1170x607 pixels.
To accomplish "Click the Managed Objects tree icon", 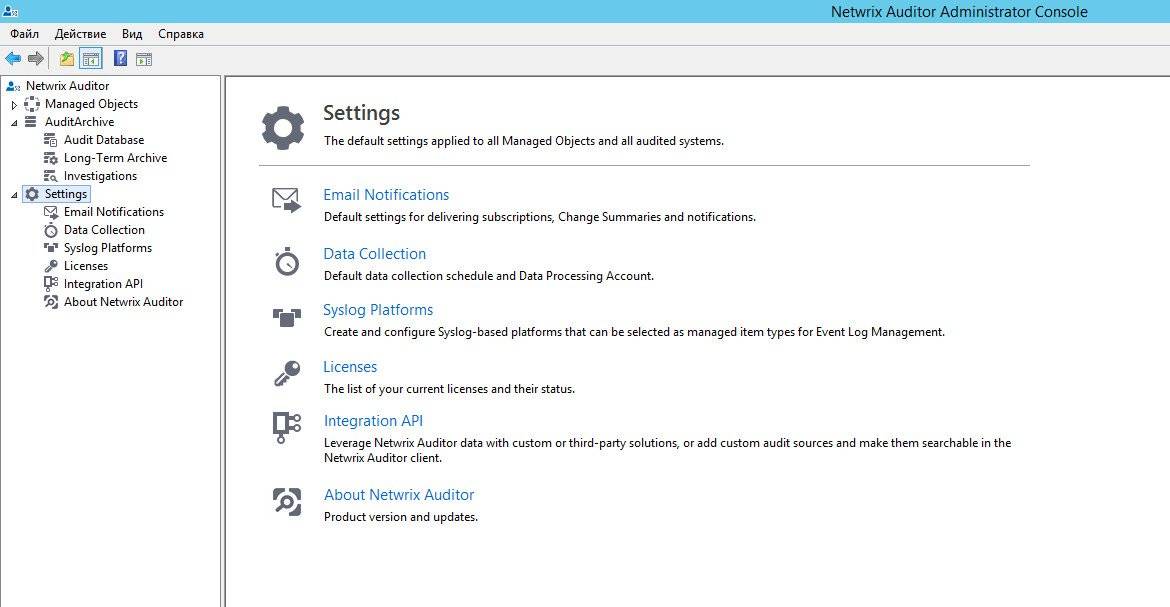I will coord(32,104).
